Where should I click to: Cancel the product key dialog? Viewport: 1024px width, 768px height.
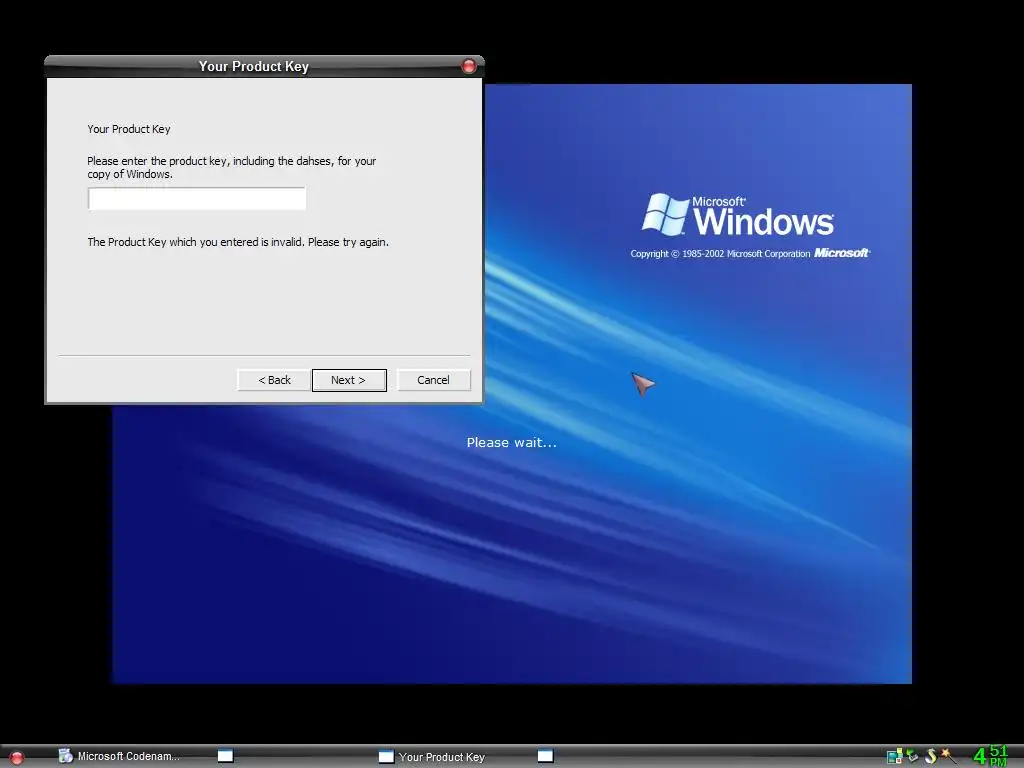tap(434, 380)
